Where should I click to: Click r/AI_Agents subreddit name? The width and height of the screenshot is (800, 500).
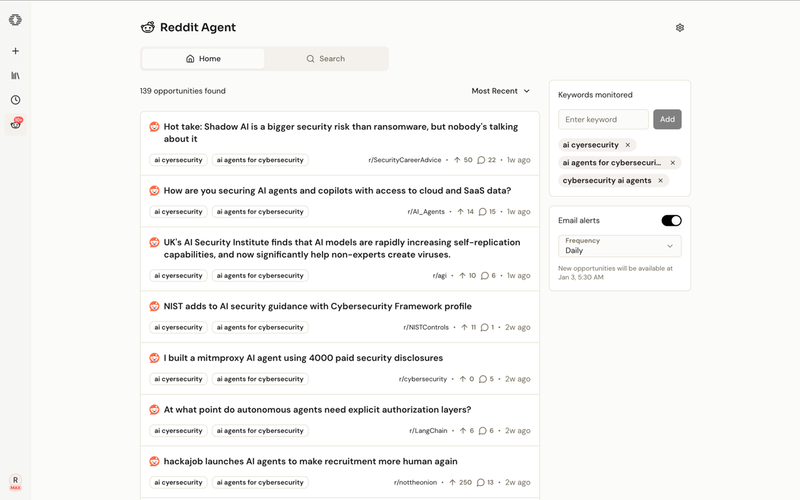426,212
